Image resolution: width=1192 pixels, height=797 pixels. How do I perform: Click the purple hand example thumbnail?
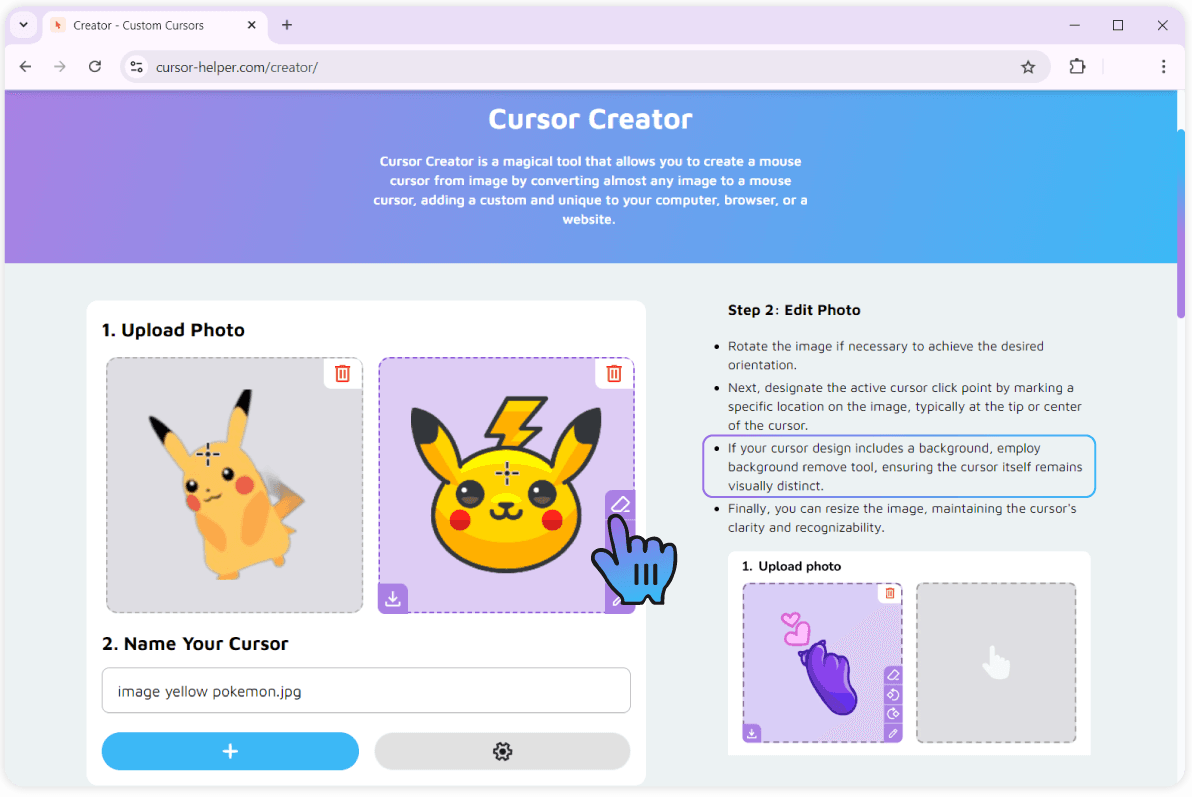coord(823,662)
